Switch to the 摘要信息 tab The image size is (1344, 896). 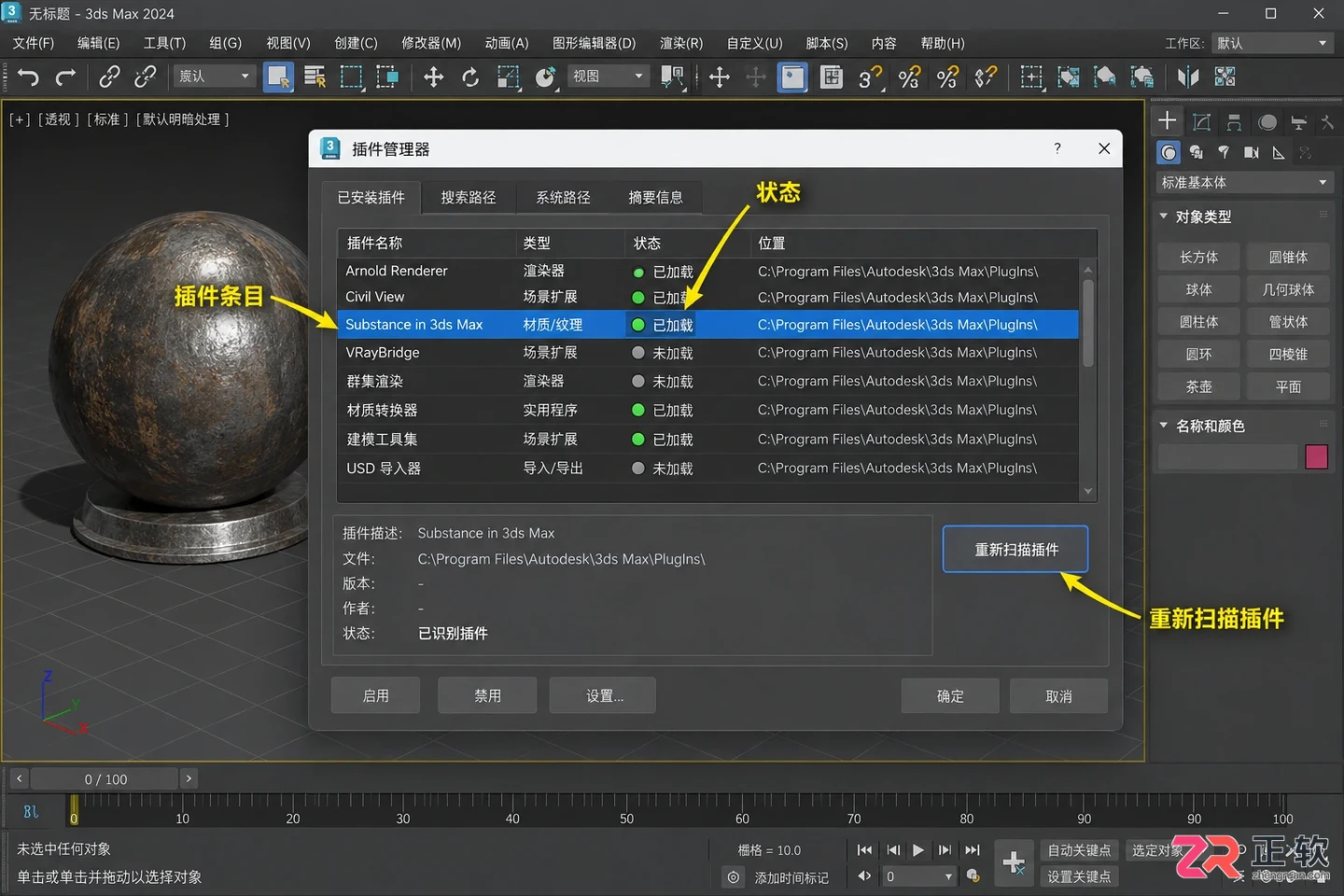click(x=655, y=197)
